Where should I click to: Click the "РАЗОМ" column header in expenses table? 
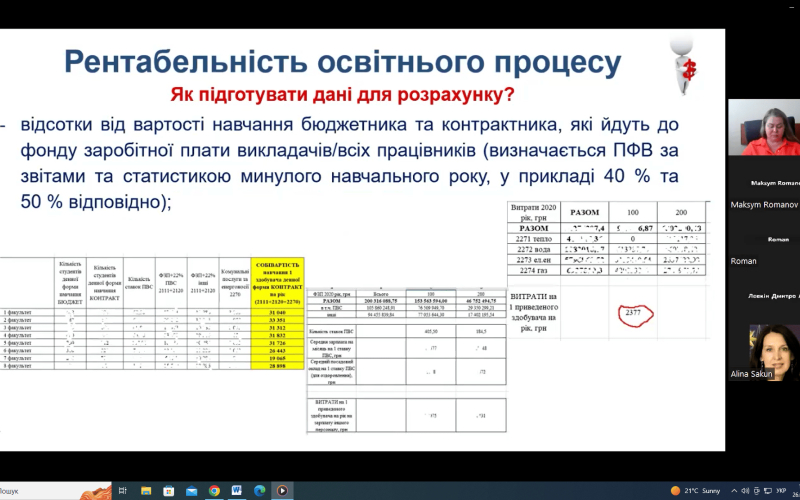pyautogui.click(x=585, y=212)
